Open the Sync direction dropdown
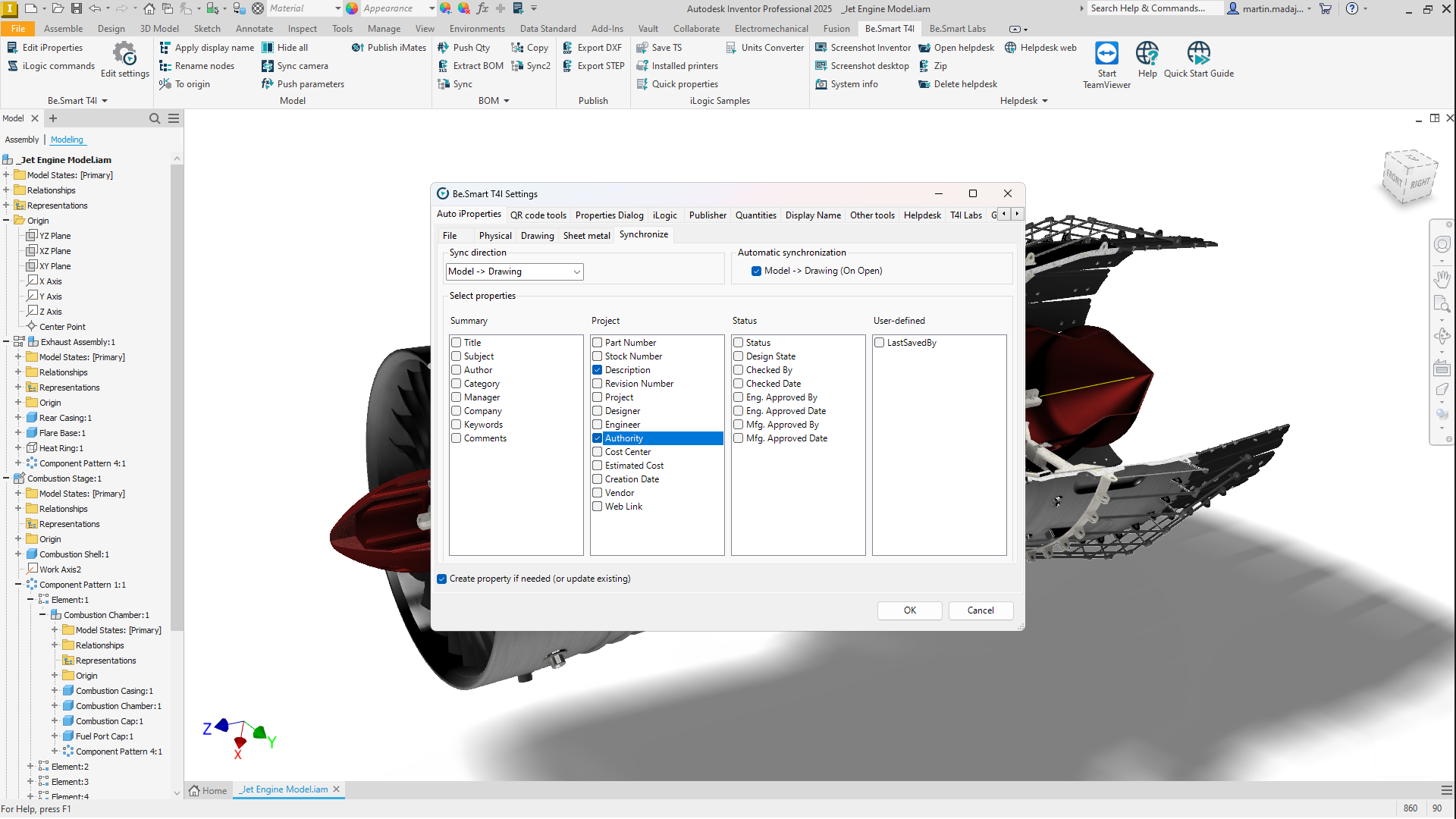 (x=515, y=271)
